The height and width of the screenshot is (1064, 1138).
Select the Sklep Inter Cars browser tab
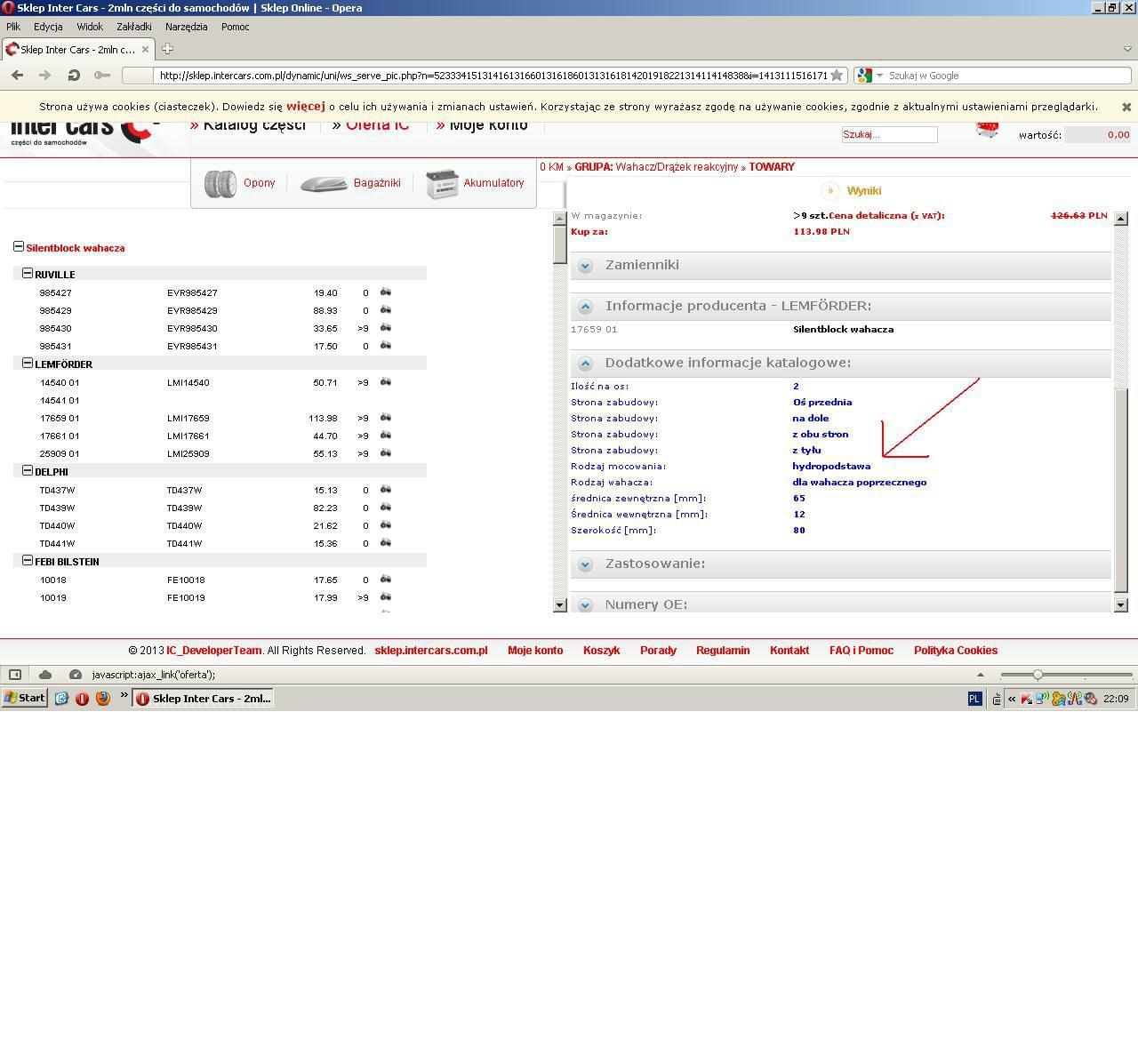click(x=78, y=50)
